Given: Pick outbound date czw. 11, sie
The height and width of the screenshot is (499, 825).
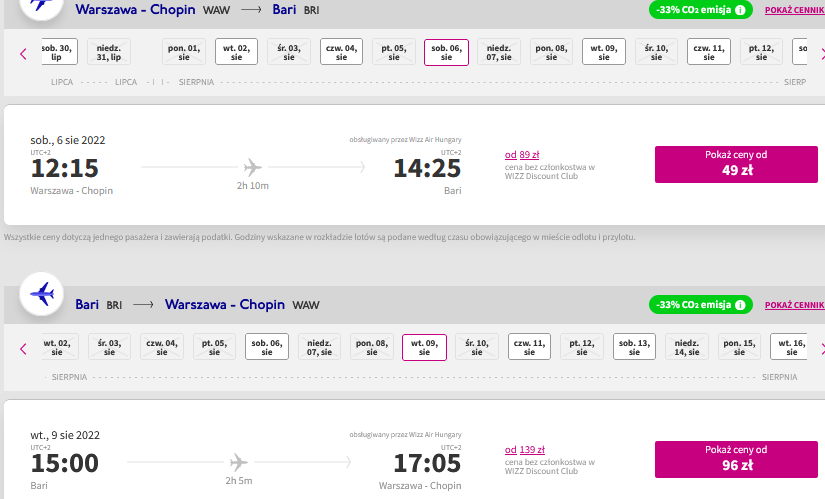Looking at the screenshot, I should pos(709,52).
